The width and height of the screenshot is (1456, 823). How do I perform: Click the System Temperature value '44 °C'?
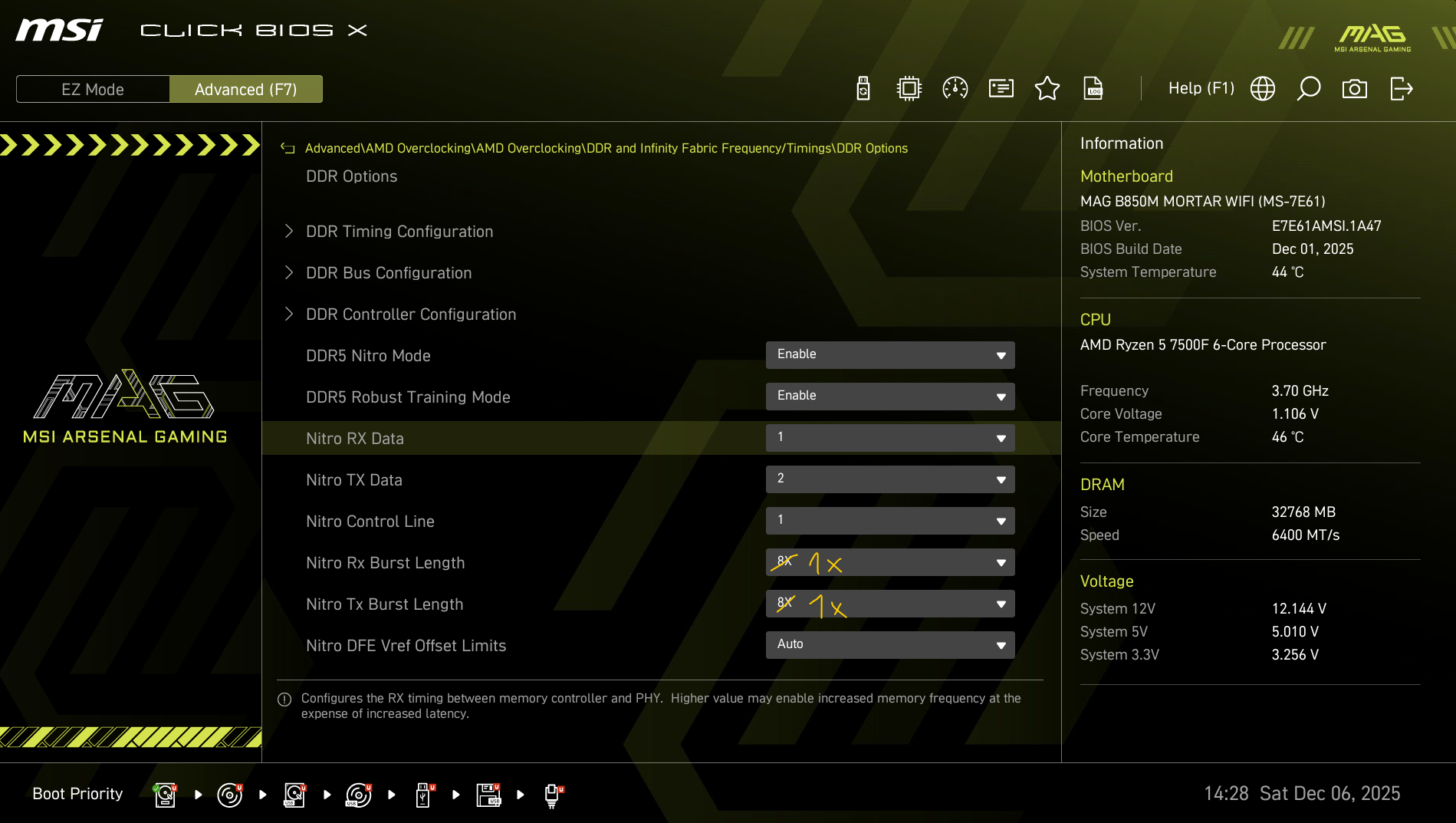(x=1288, y=272)
